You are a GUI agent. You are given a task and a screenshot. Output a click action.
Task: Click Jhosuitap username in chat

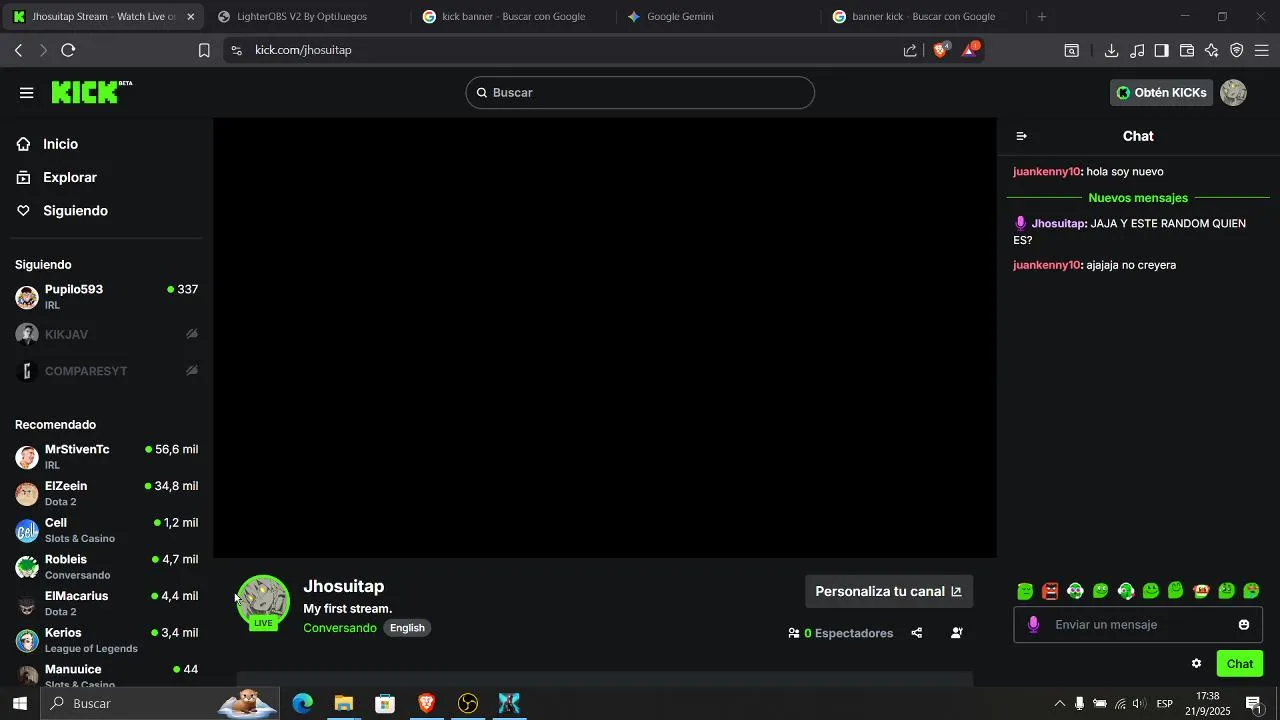pyautogui.click(x=1058, y=224)
